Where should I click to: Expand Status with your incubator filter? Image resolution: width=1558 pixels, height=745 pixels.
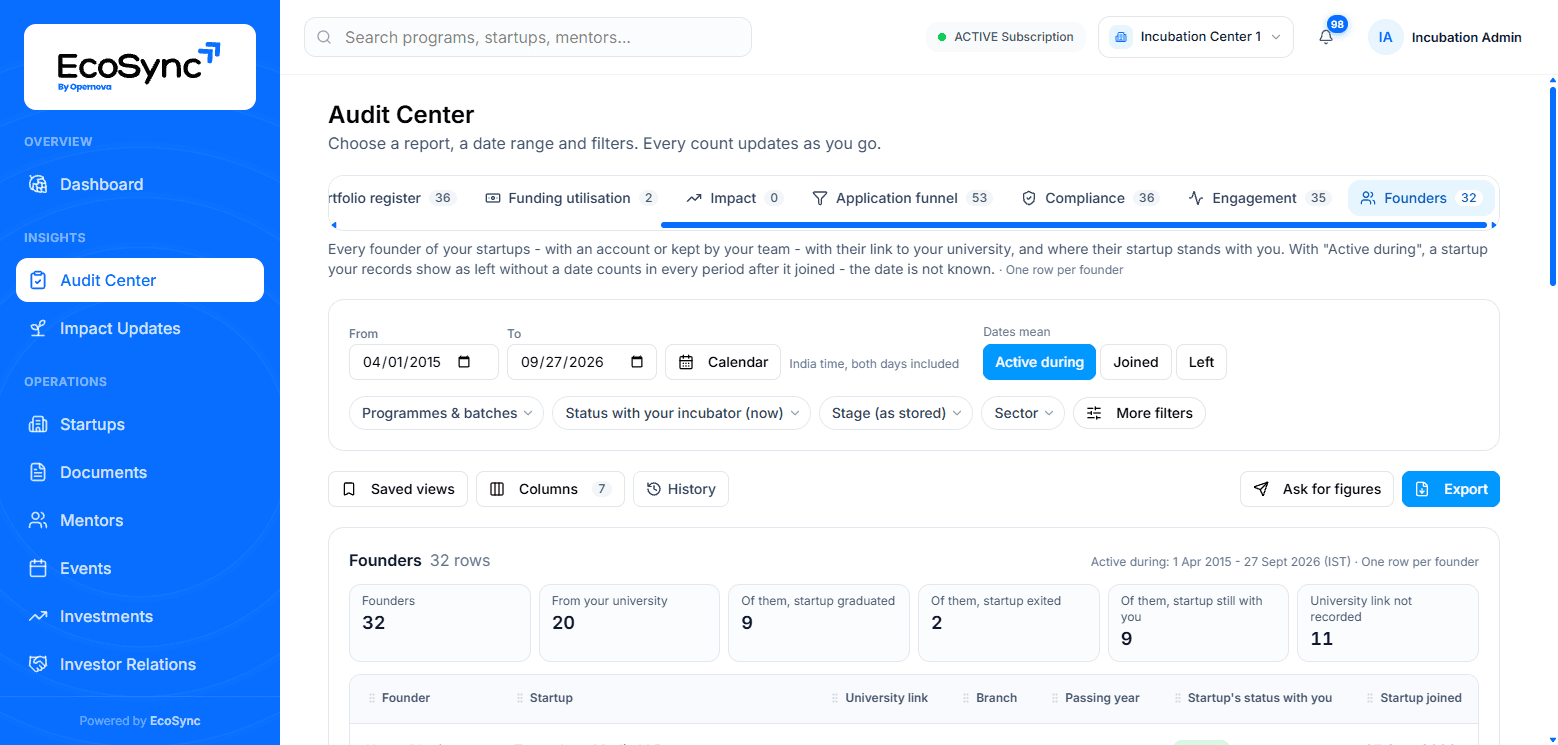(x=681, y=413)
